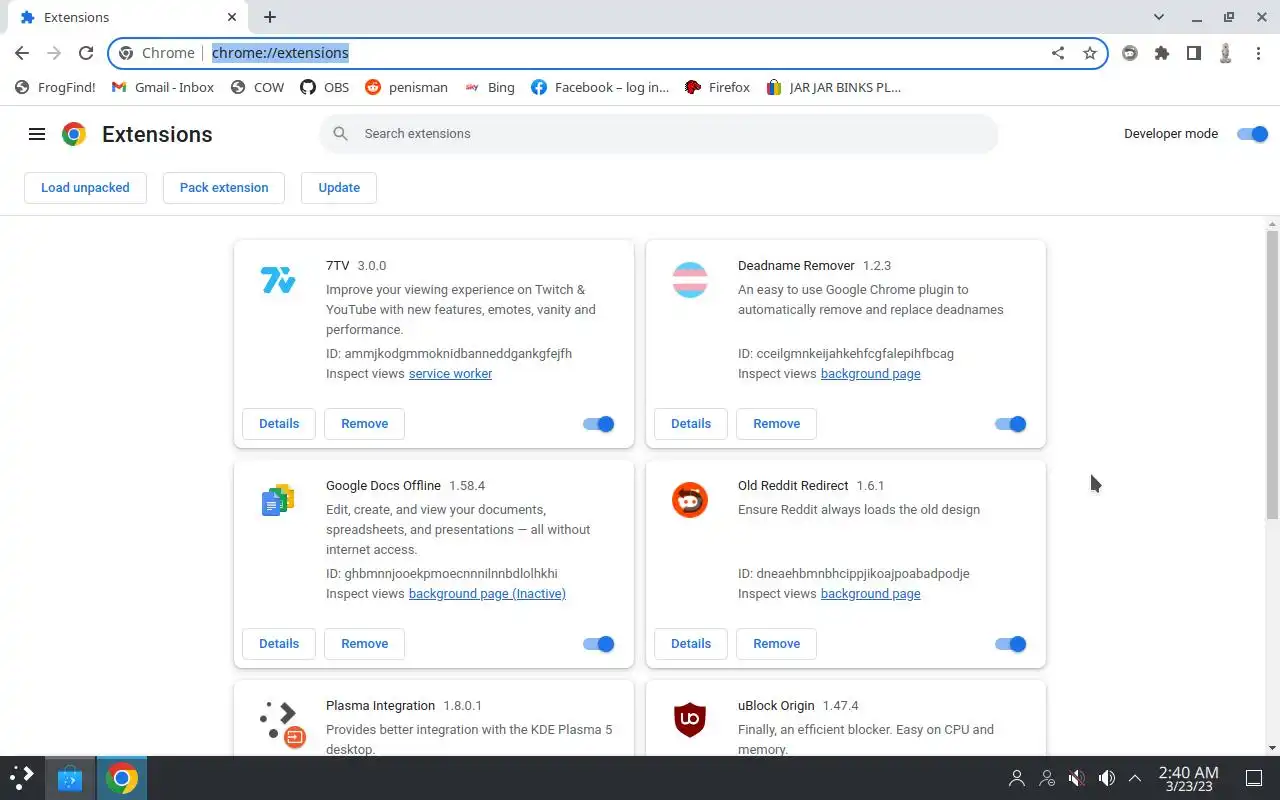
Task: Click Pack extension button
Action: pos(224,188)
